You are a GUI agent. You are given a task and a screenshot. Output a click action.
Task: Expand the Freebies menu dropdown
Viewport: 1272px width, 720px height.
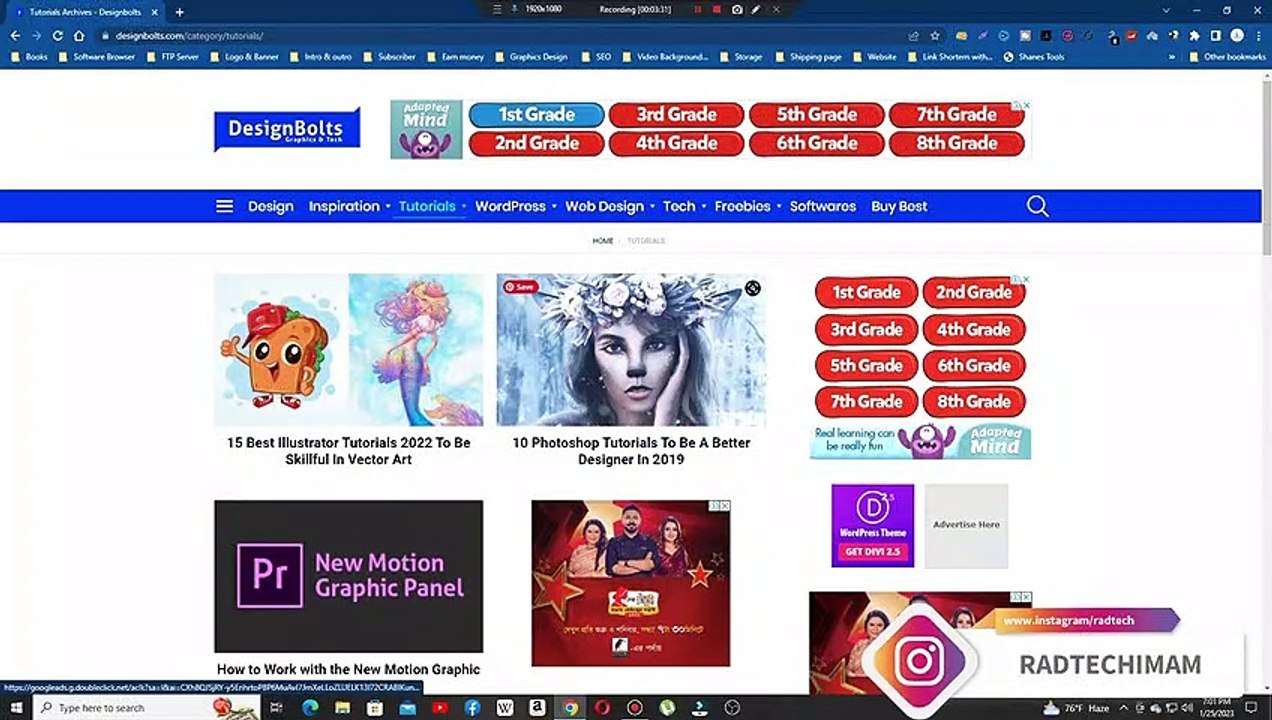pyautogui.click(x=779, y=207)
